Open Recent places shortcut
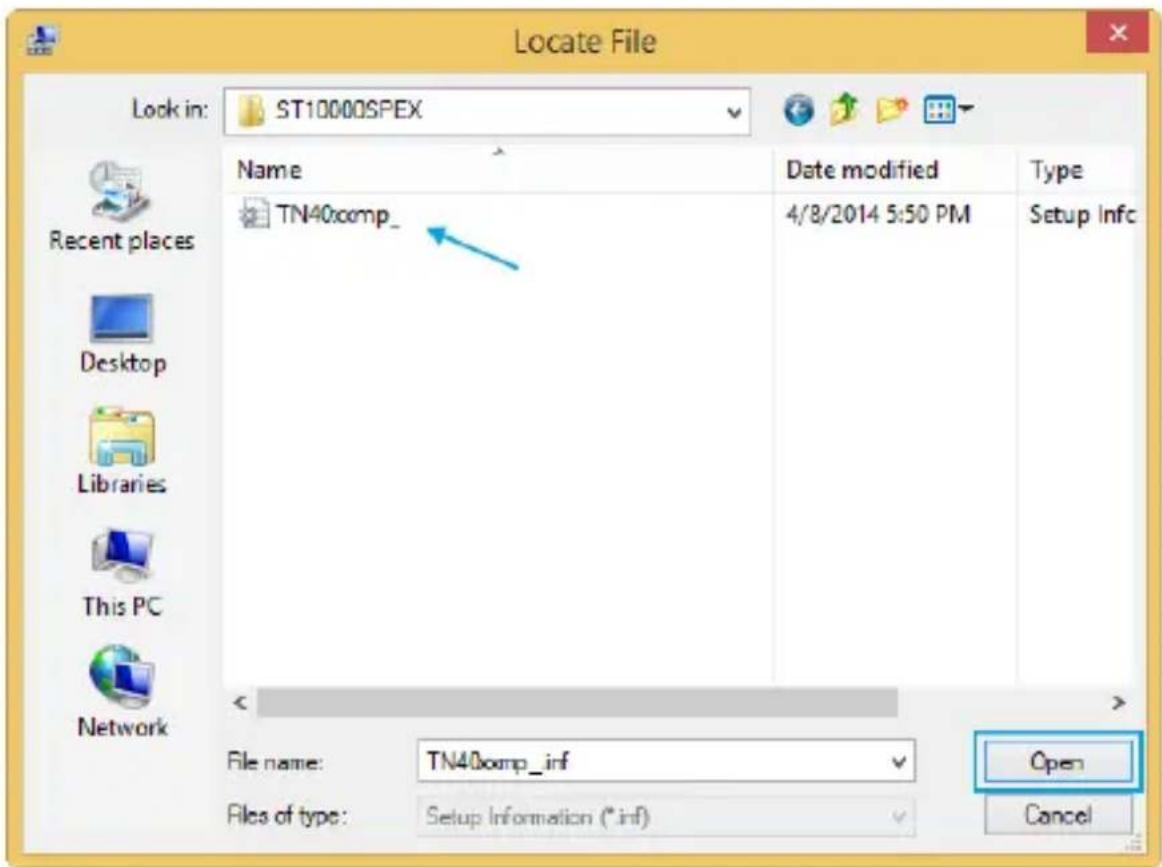 (122, 206)
